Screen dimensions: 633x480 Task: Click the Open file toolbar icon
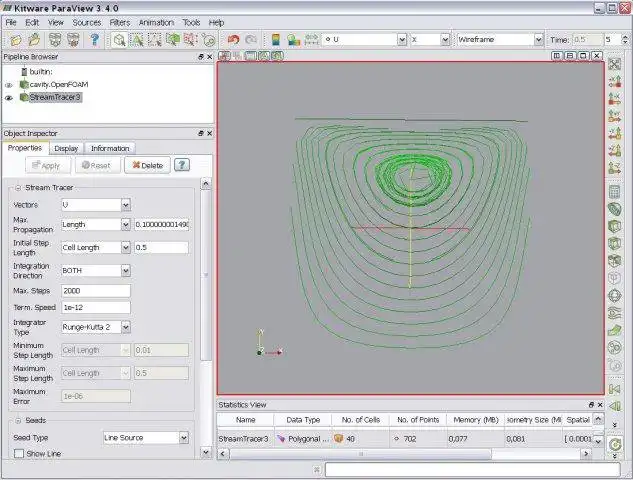pyautogui.click(x=16, y=40)
